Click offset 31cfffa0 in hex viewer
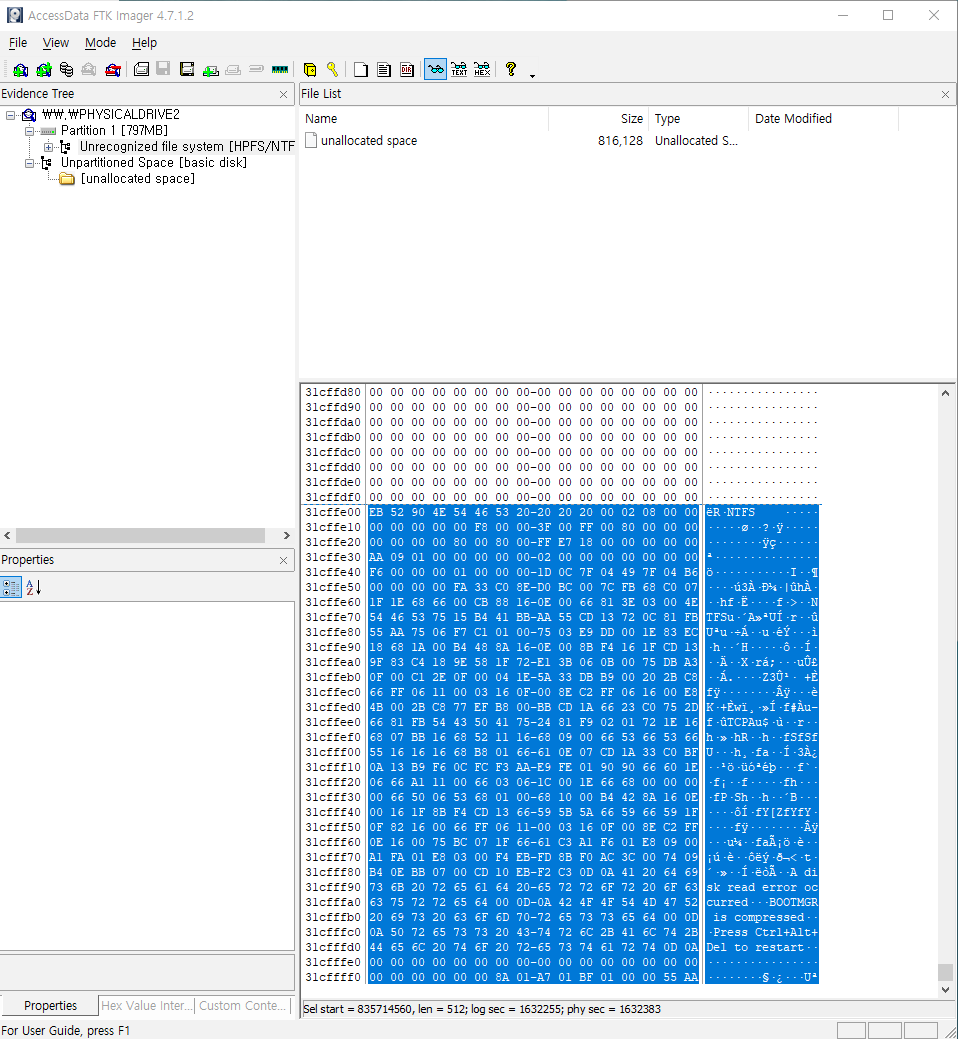Screen dimensions: 958x1039 click(x=333, y=902)
